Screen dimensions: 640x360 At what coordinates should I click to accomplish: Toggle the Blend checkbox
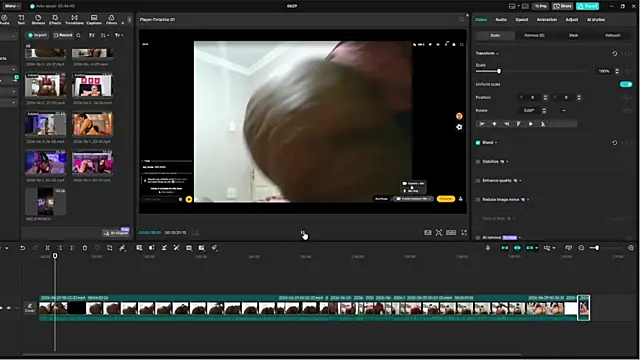click(x=478, y=142)
